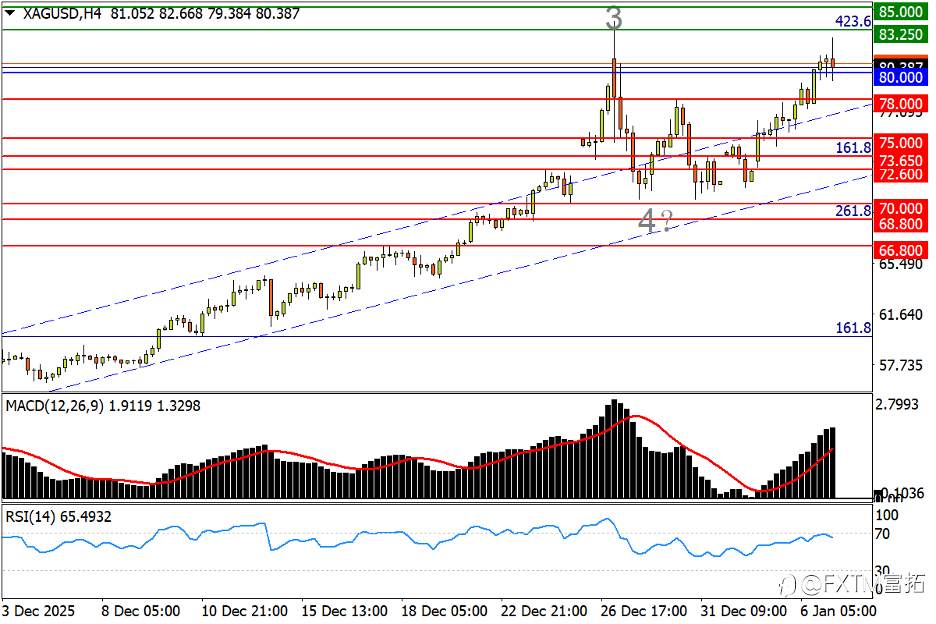This screenshot has width=936, height=624.
Task: Click the 26 Dec 17:00 time label
Action: point(644,611)
